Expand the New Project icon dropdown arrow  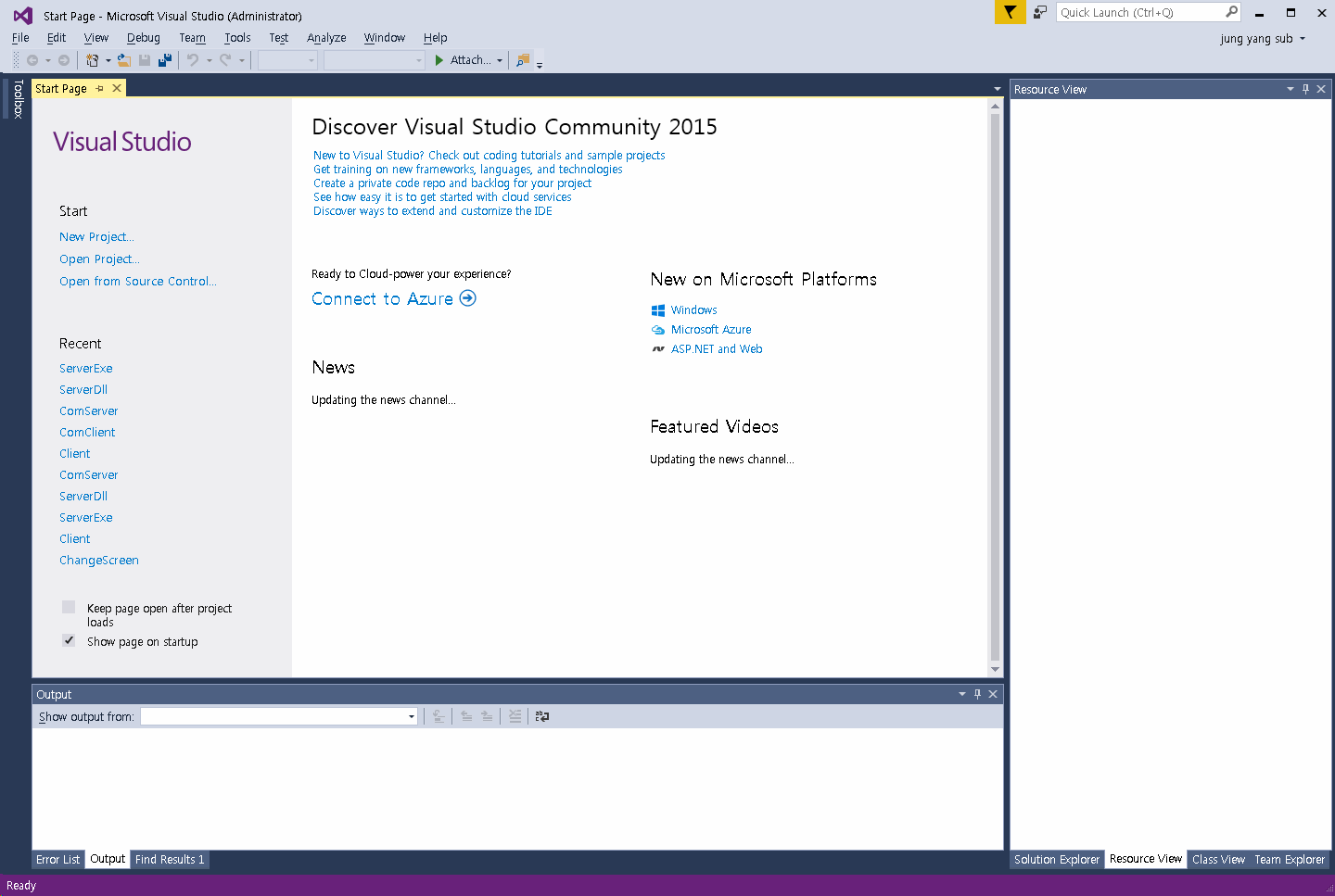108,61
